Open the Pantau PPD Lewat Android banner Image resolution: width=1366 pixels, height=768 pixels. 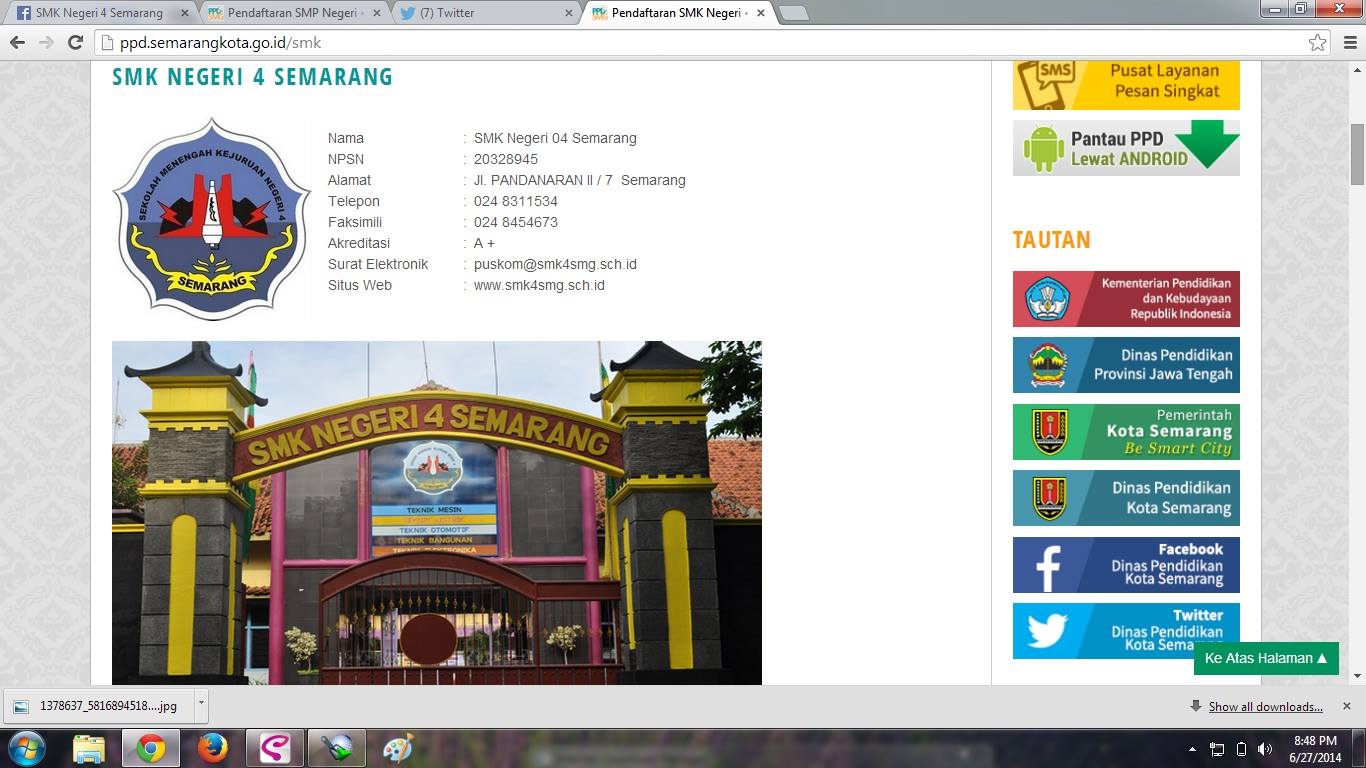[1126, 148]
